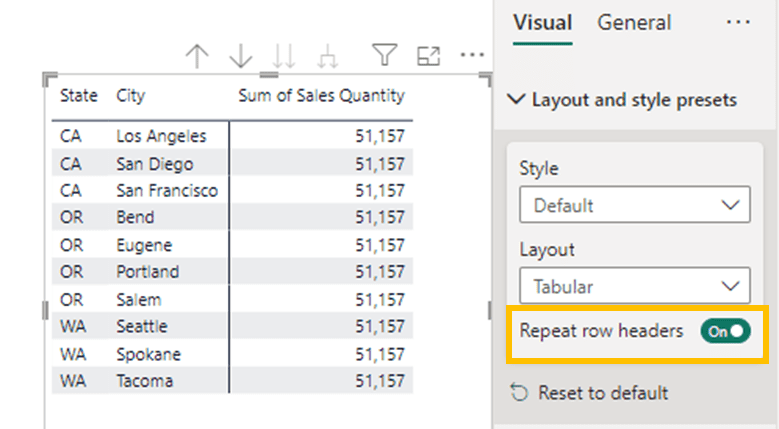Select the Seattle city cell
The height and width of the screenshot is (429, 779).
[x=142, y=326]
